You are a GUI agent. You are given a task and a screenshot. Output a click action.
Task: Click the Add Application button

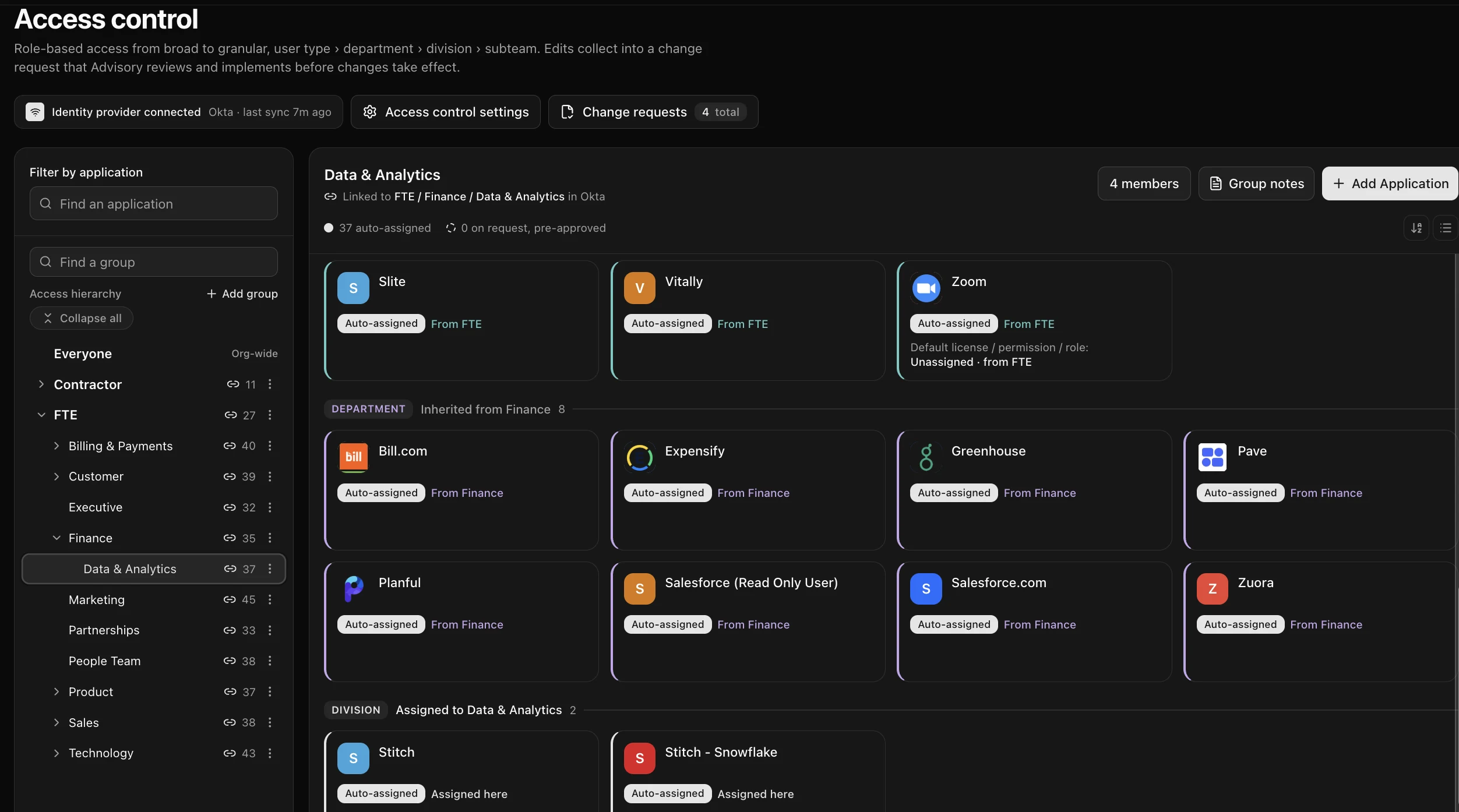(1390, 183)
